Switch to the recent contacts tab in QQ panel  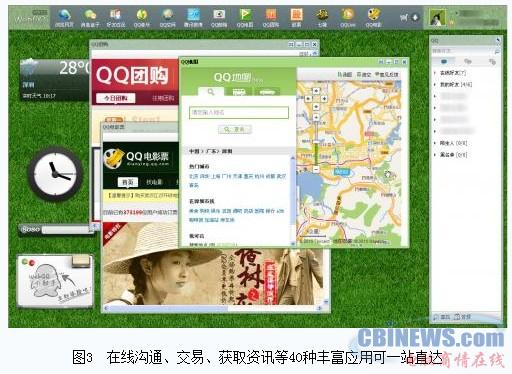tap(492, 62)
